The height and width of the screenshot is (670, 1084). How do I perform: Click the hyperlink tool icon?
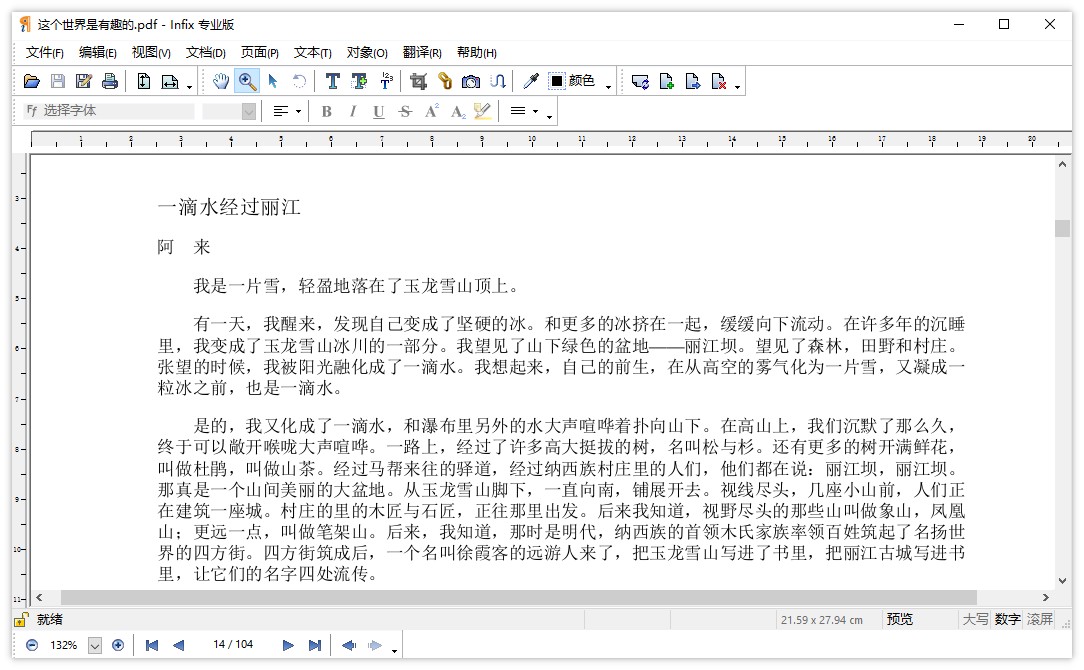(445, 81)
